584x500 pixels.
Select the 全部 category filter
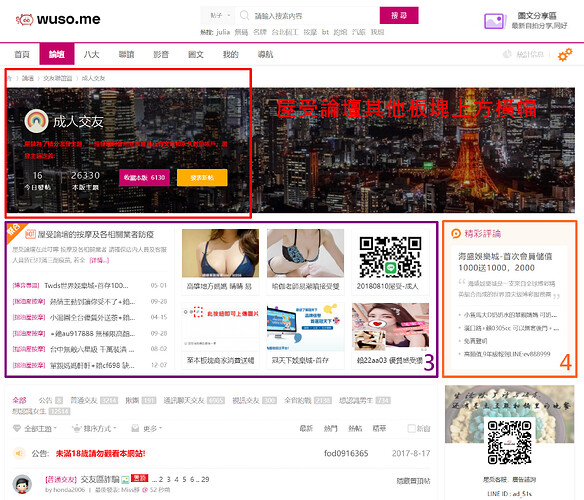coord(19,400)
